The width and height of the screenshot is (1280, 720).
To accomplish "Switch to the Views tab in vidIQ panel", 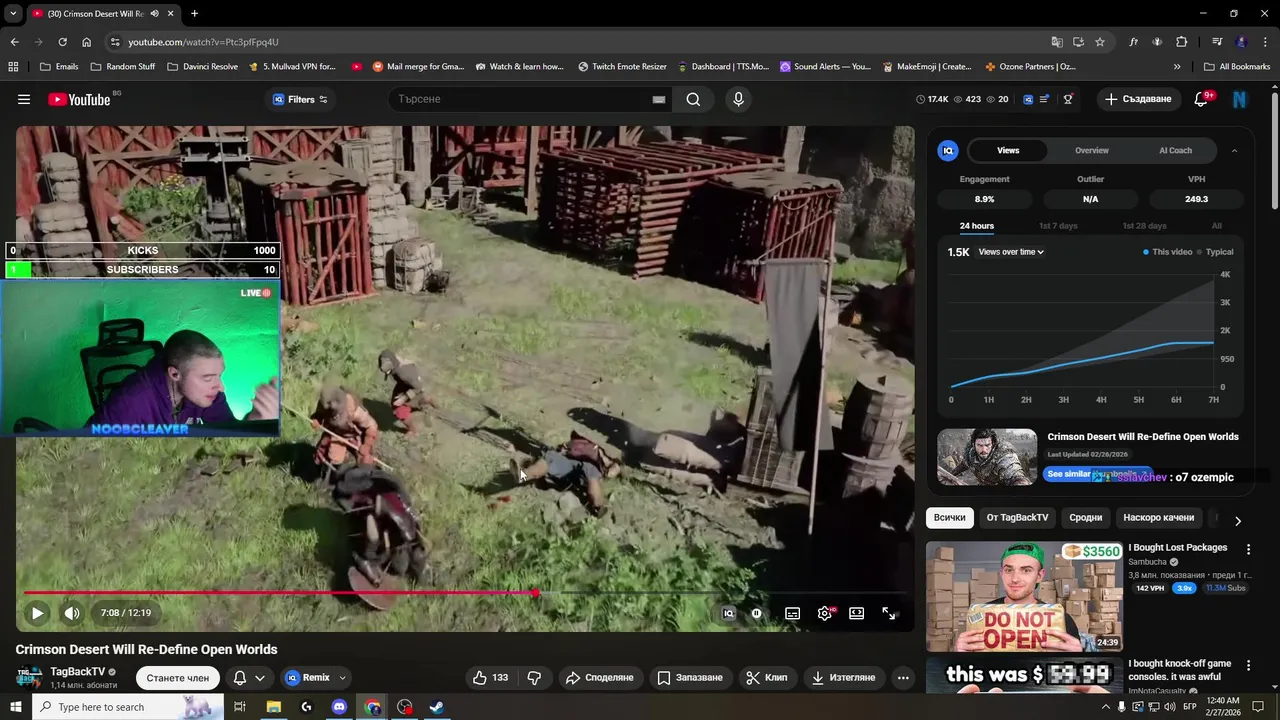I will click(1008, 150).
